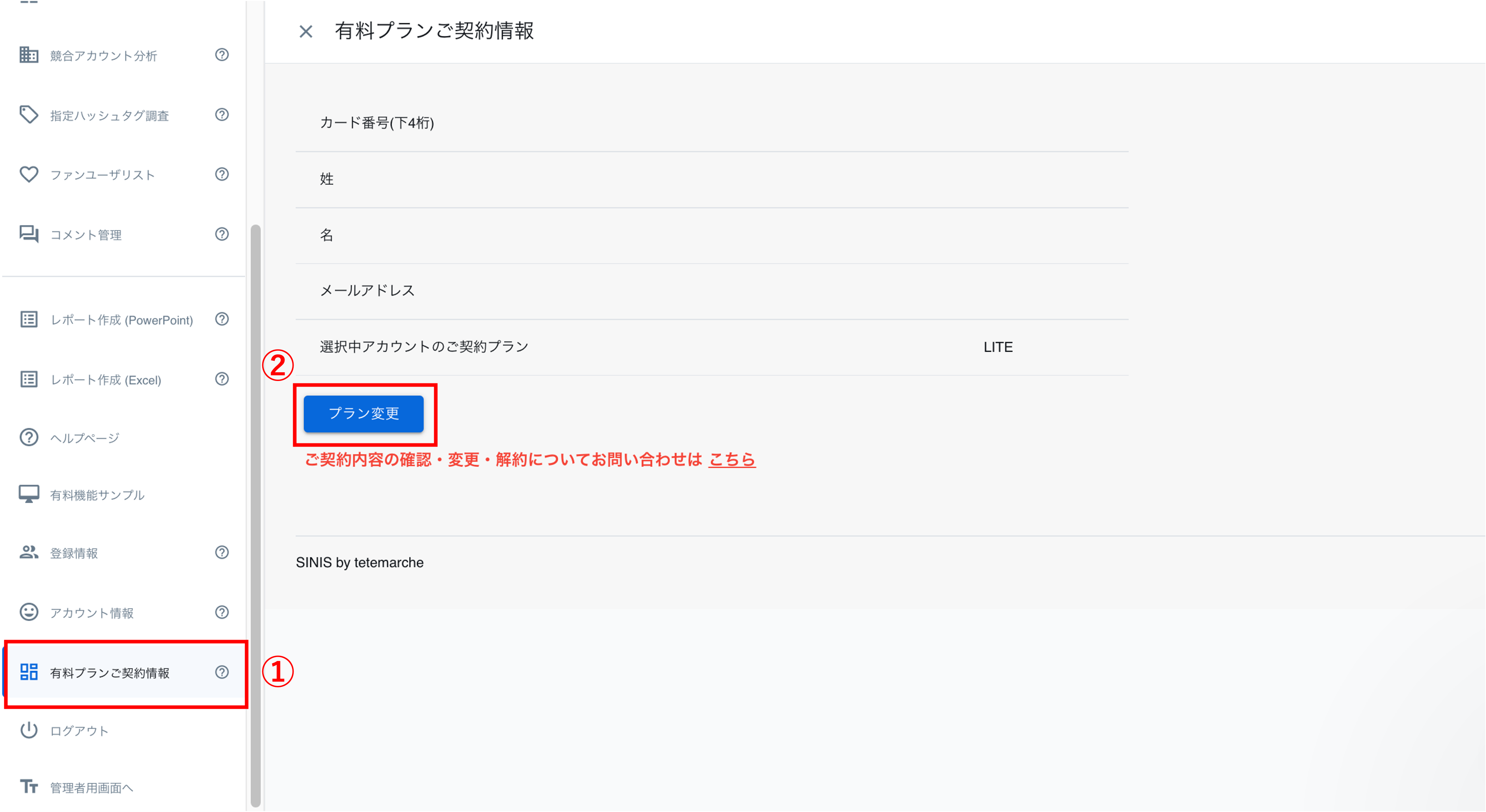Show help for 有料プランご契約情報
The image size is (1486, 812).
(222, 673)
